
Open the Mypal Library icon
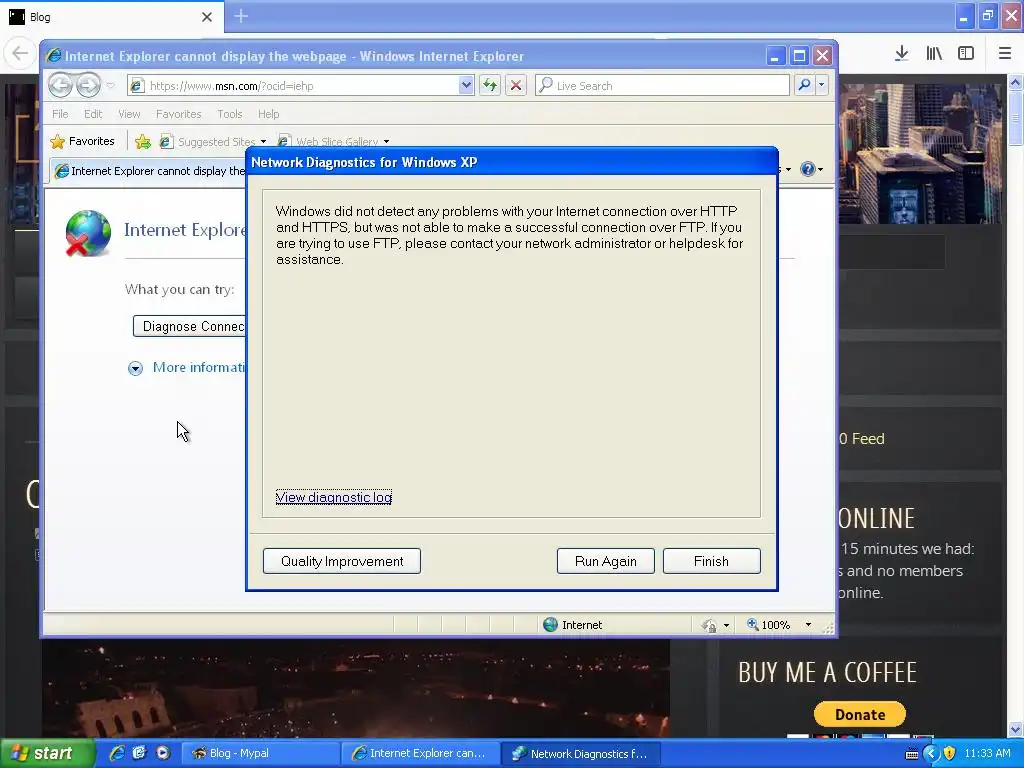tap(934, 54)
